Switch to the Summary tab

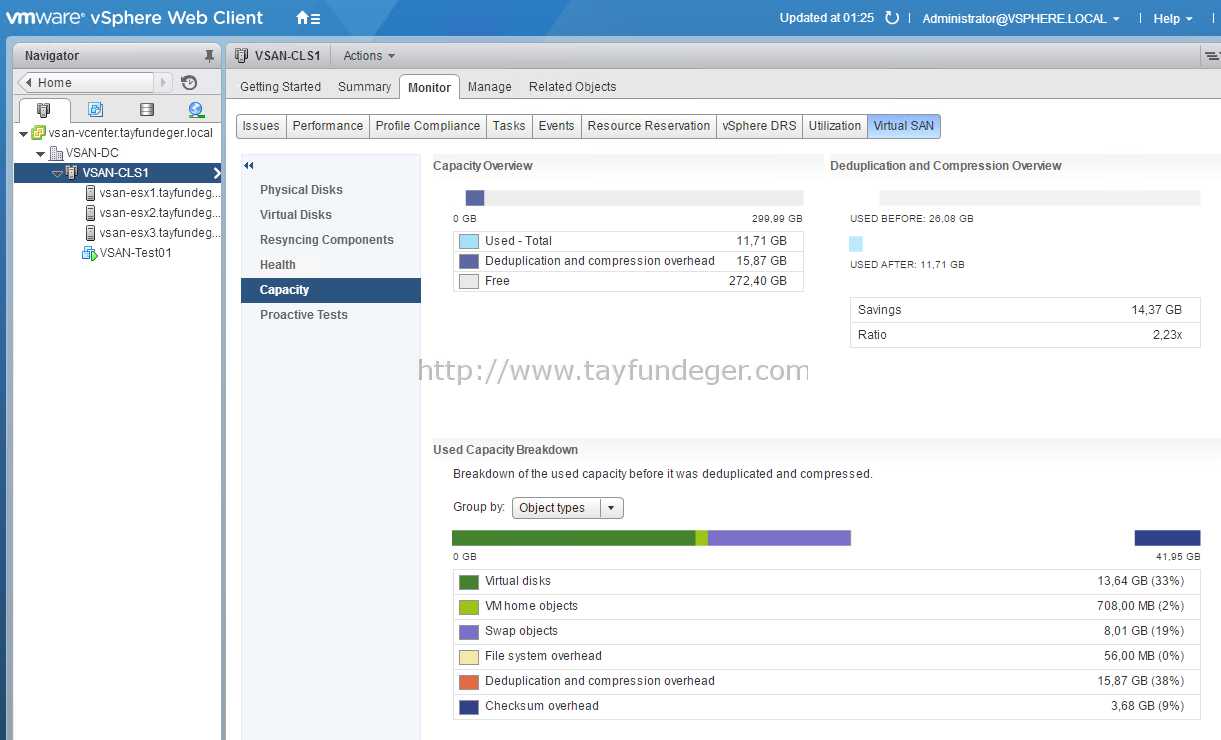[x=364, y=87]
